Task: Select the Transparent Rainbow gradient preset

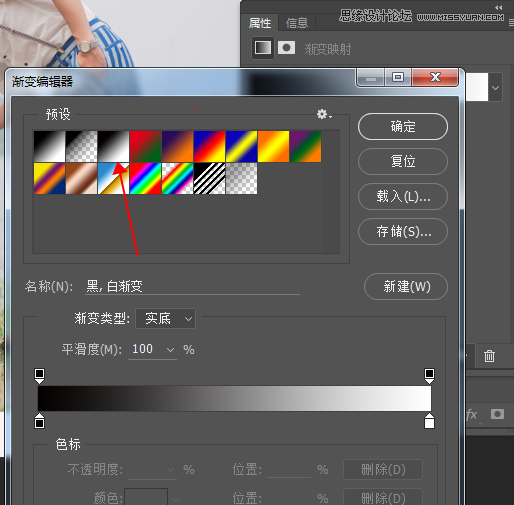Action: tap(177, 178)
